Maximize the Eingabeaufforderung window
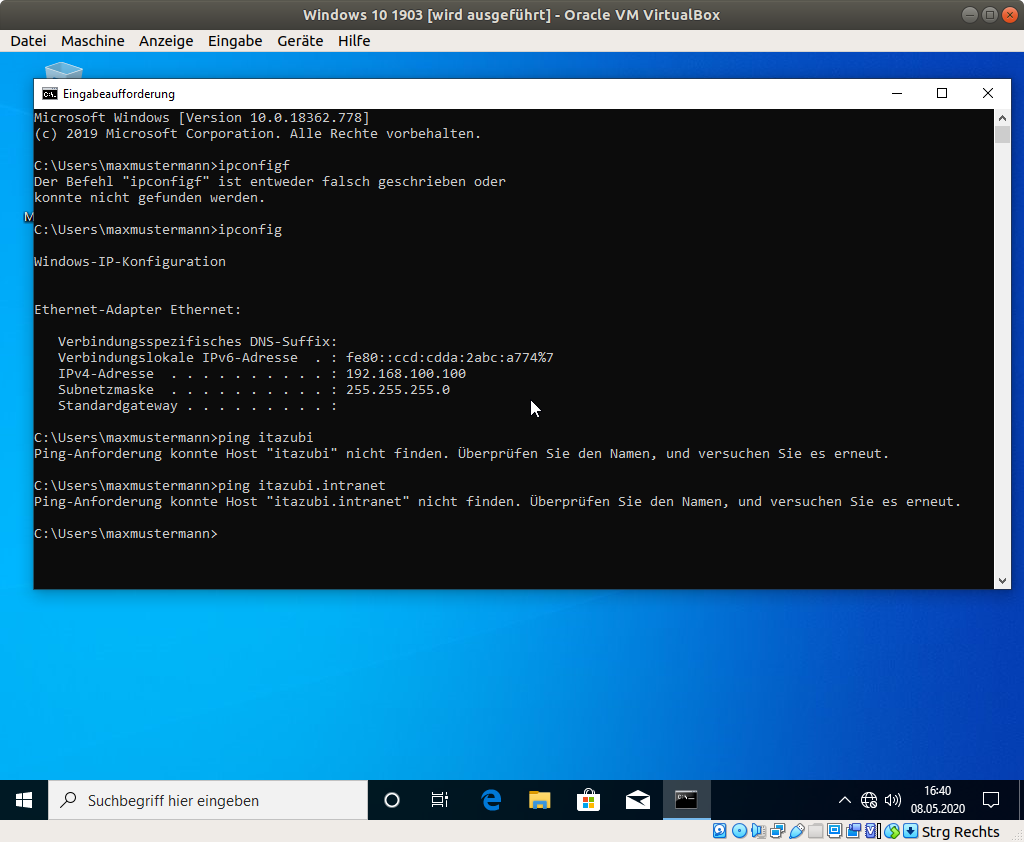Image resolution: width=1024 pixels, height=842 pixels. coord(942,93)
